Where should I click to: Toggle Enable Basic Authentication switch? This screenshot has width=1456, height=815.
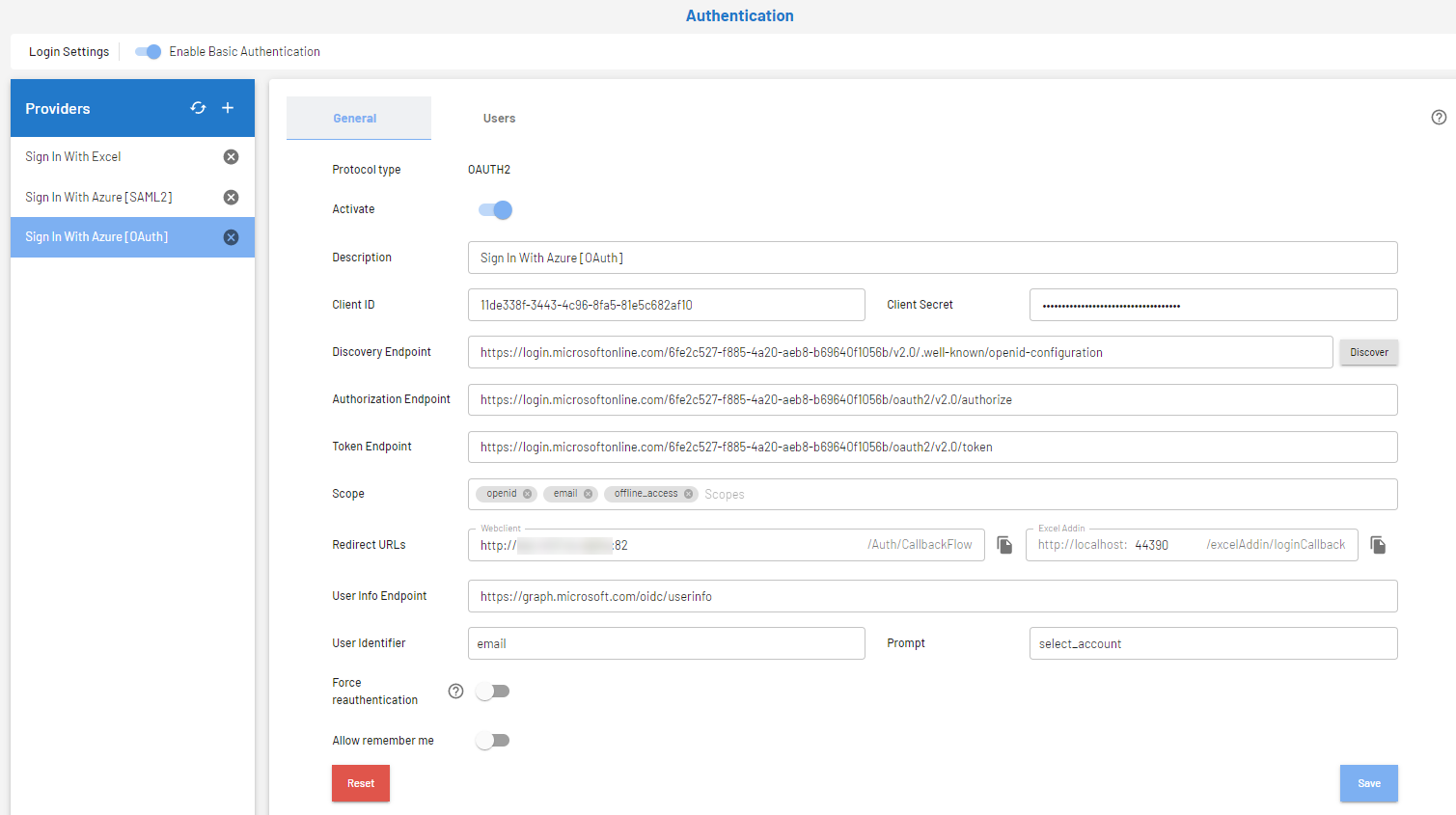pos(149,52)
